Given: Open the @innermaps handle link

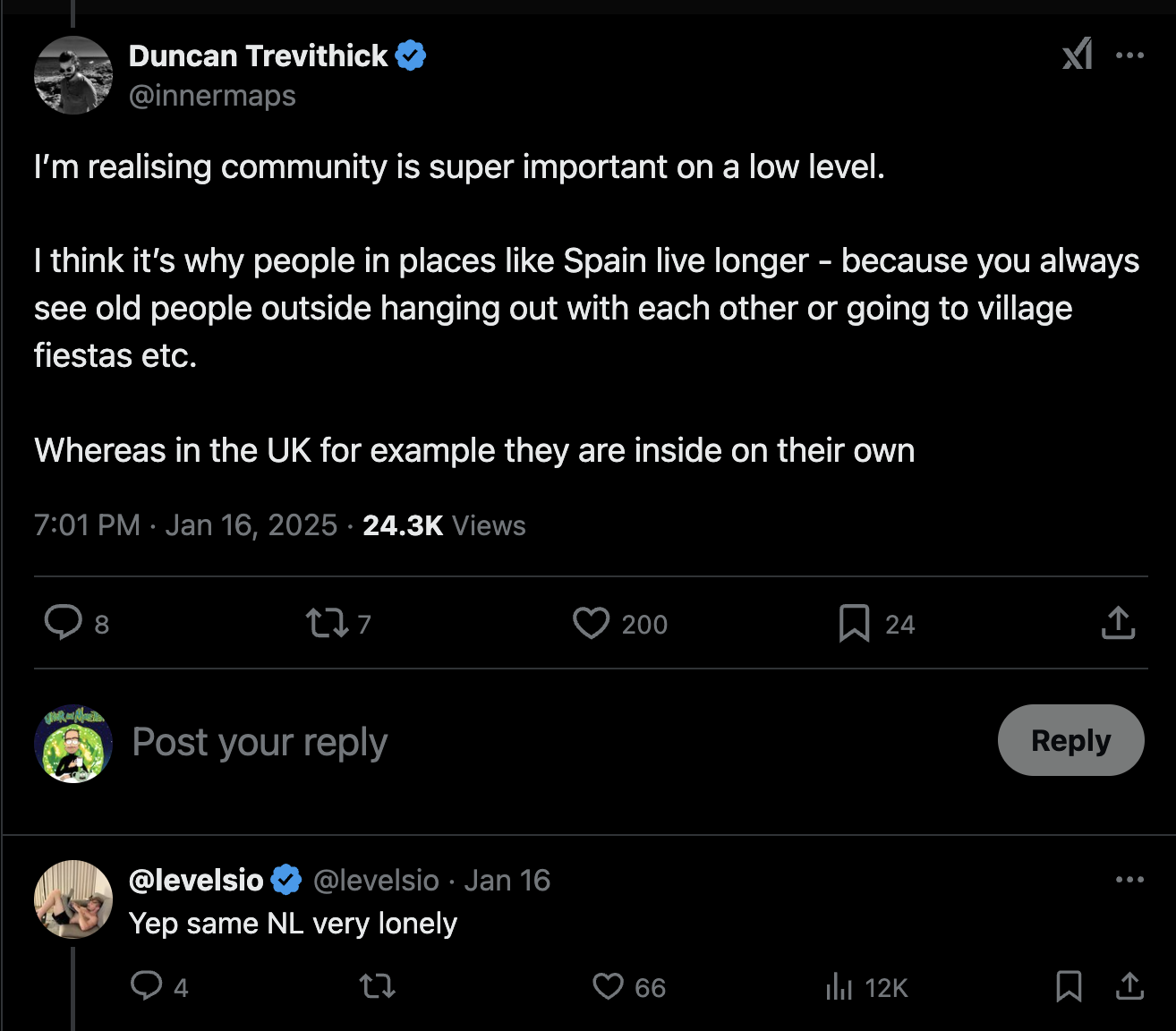Looking at the screenshot, I should point(212,95).
